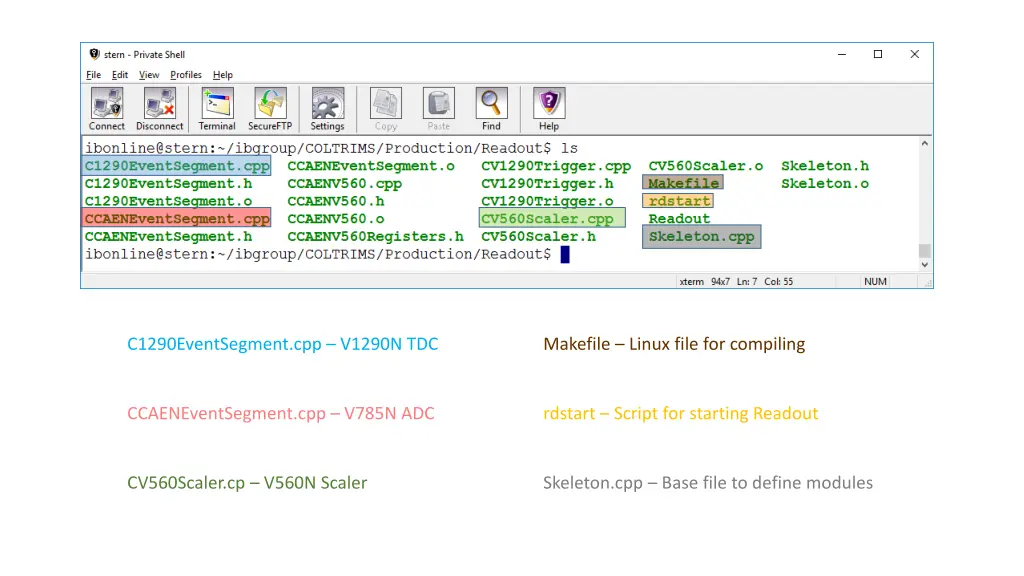The height and width of the screenshot is (576, 1024).
Task: Click the highlighted Makefile entry
Action: pyautogui.click(x=683, y=183)
